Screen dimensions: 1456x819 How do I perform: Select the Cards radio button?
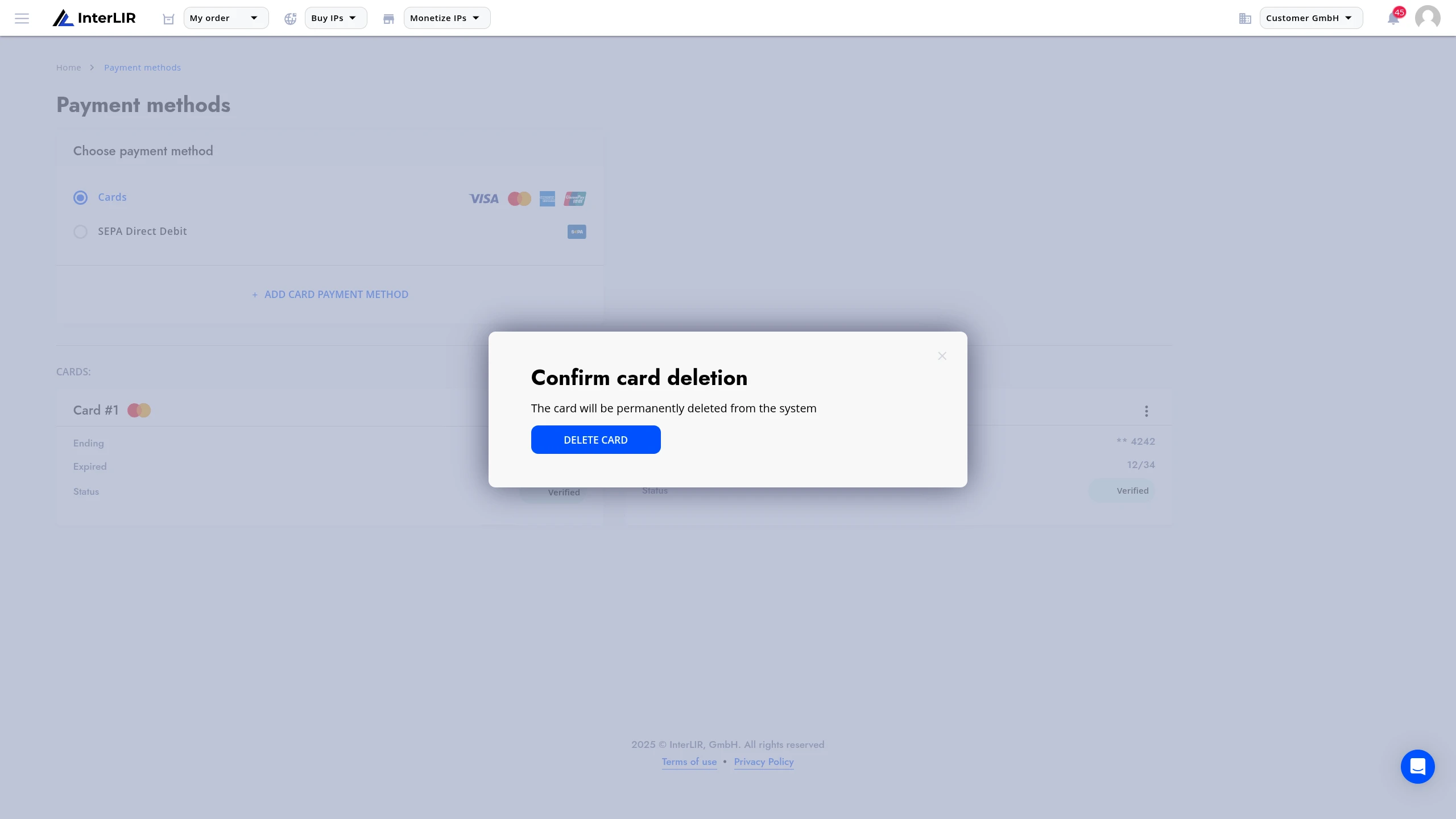click(80, 197)
